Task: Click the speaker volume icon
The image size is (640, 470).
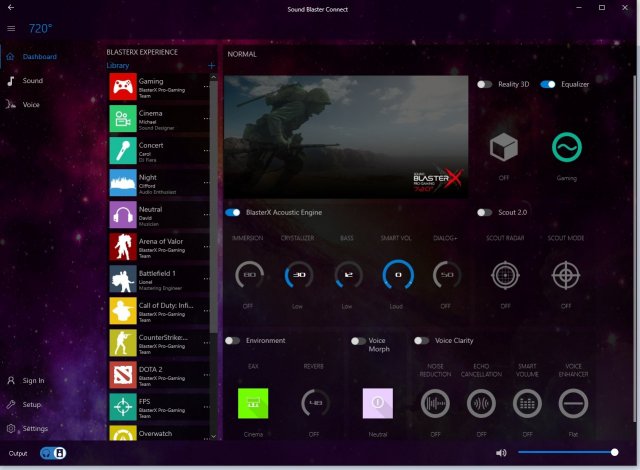Action: coord(501,453)
